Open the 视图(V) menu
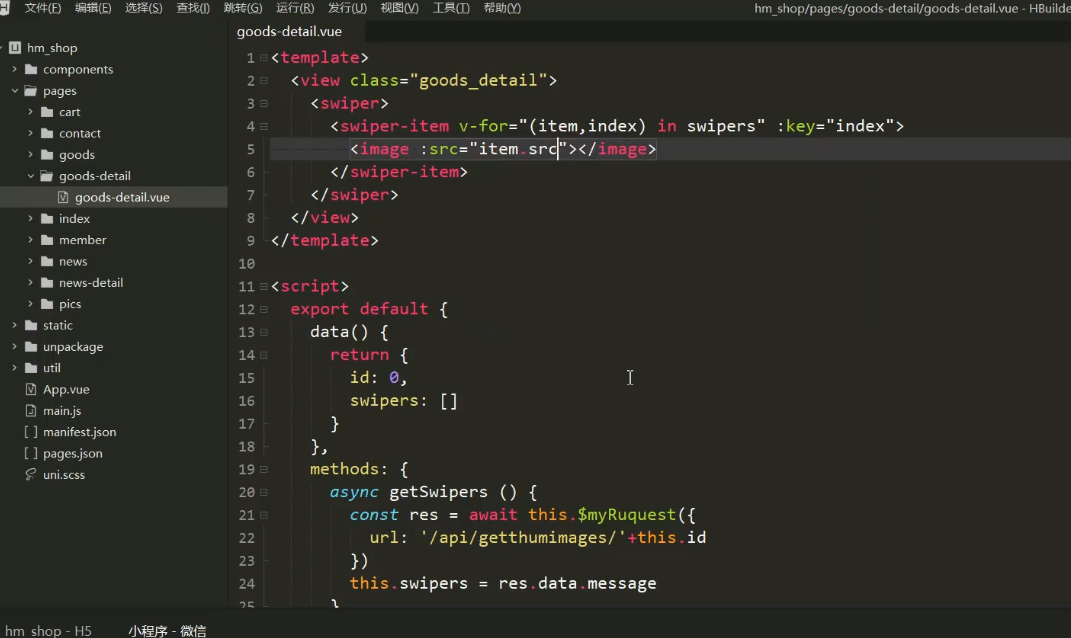Viewport: 1071px width, 638px height. coord(399,8)
